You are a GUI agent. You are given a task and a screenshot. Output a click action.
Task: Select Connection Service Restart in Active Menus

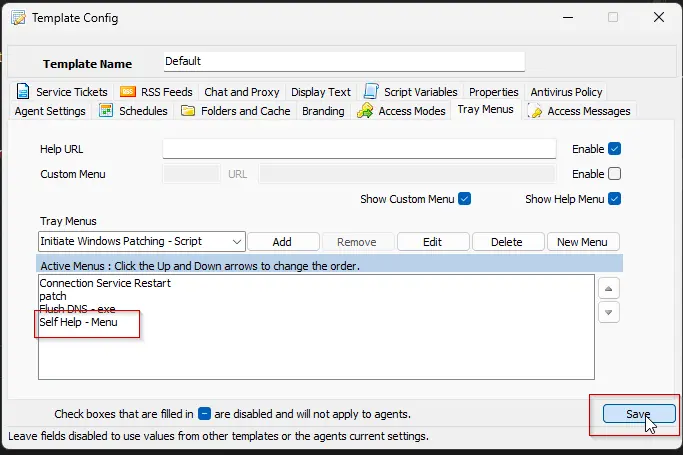coord(105,283)
